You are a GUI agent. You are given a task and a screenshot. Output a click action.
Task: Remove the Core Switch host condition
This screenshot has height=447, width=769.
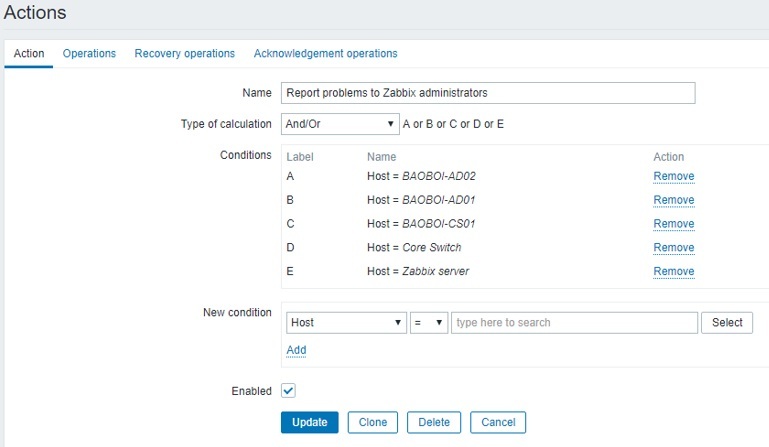click(x=673, y=248)
